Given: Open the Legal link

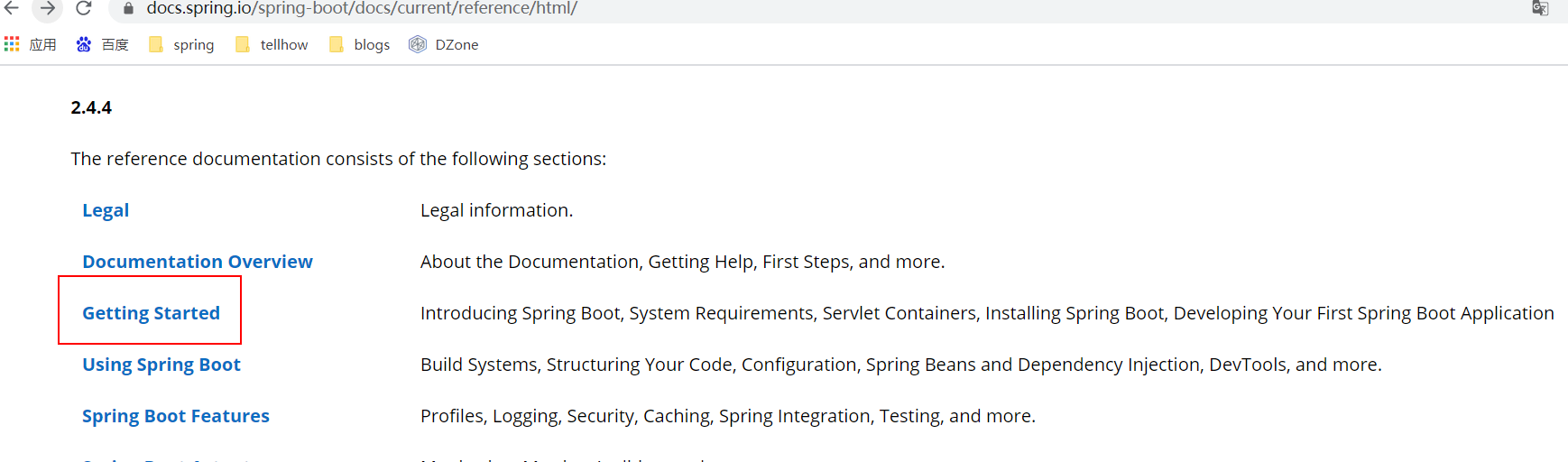Looking at the screenshot, I should 106,210.
